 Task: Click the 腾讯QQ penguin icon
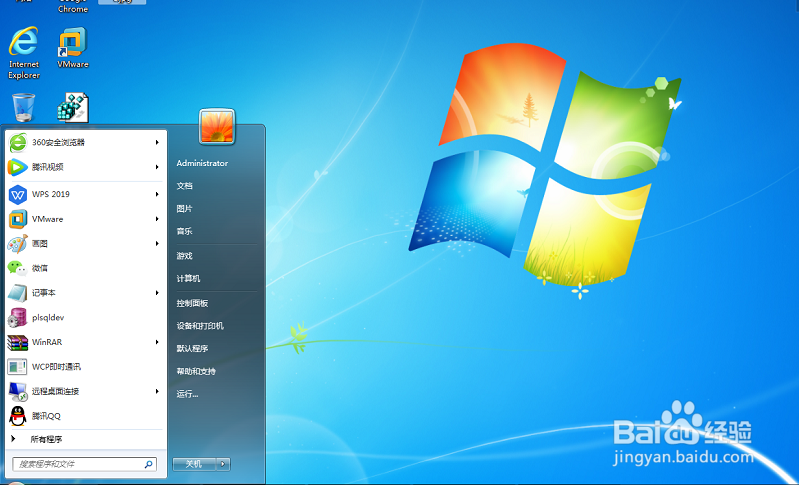[x=18, y=416]
